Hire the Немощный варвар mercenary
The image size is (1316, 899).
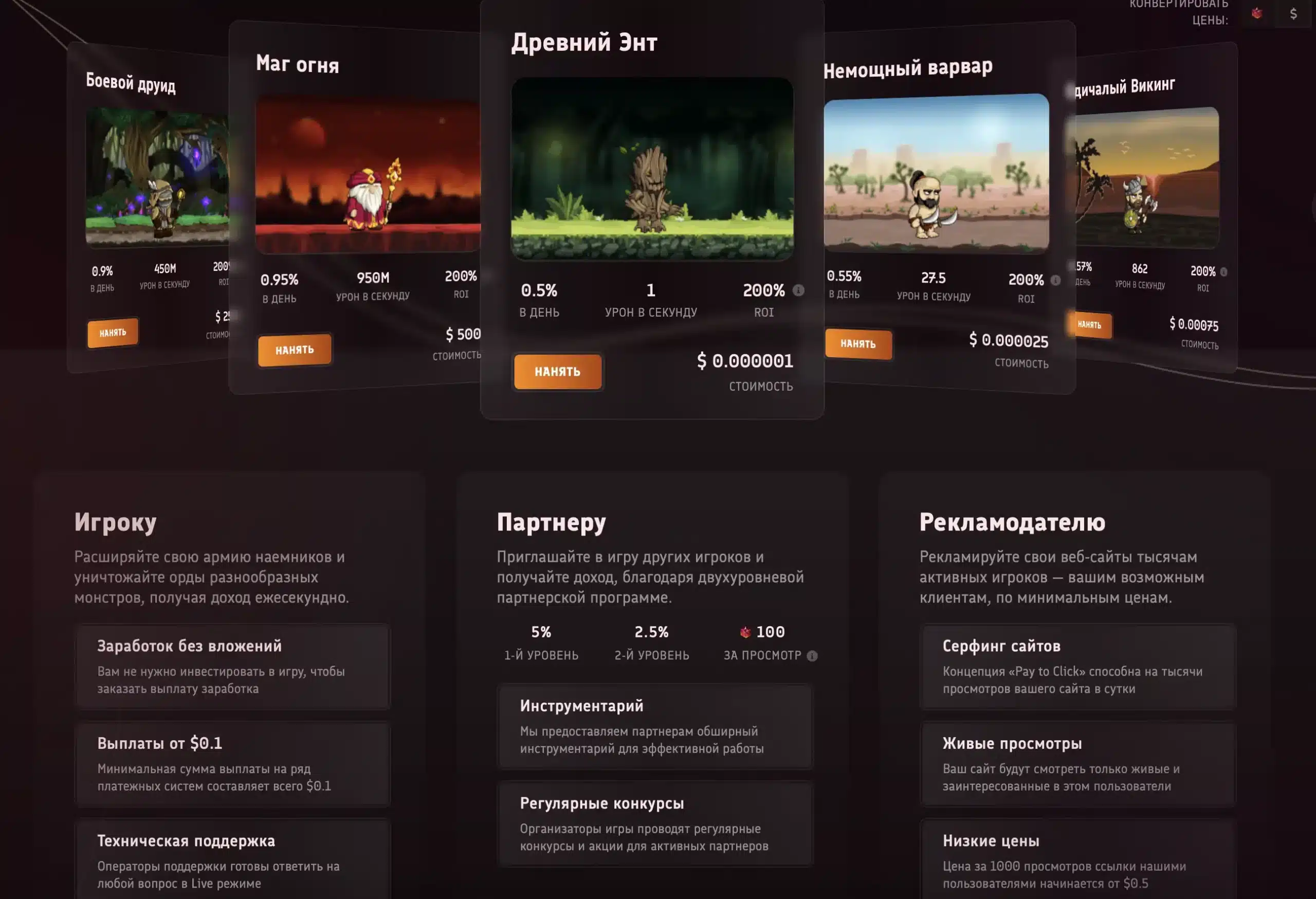[x=858, y=344]
